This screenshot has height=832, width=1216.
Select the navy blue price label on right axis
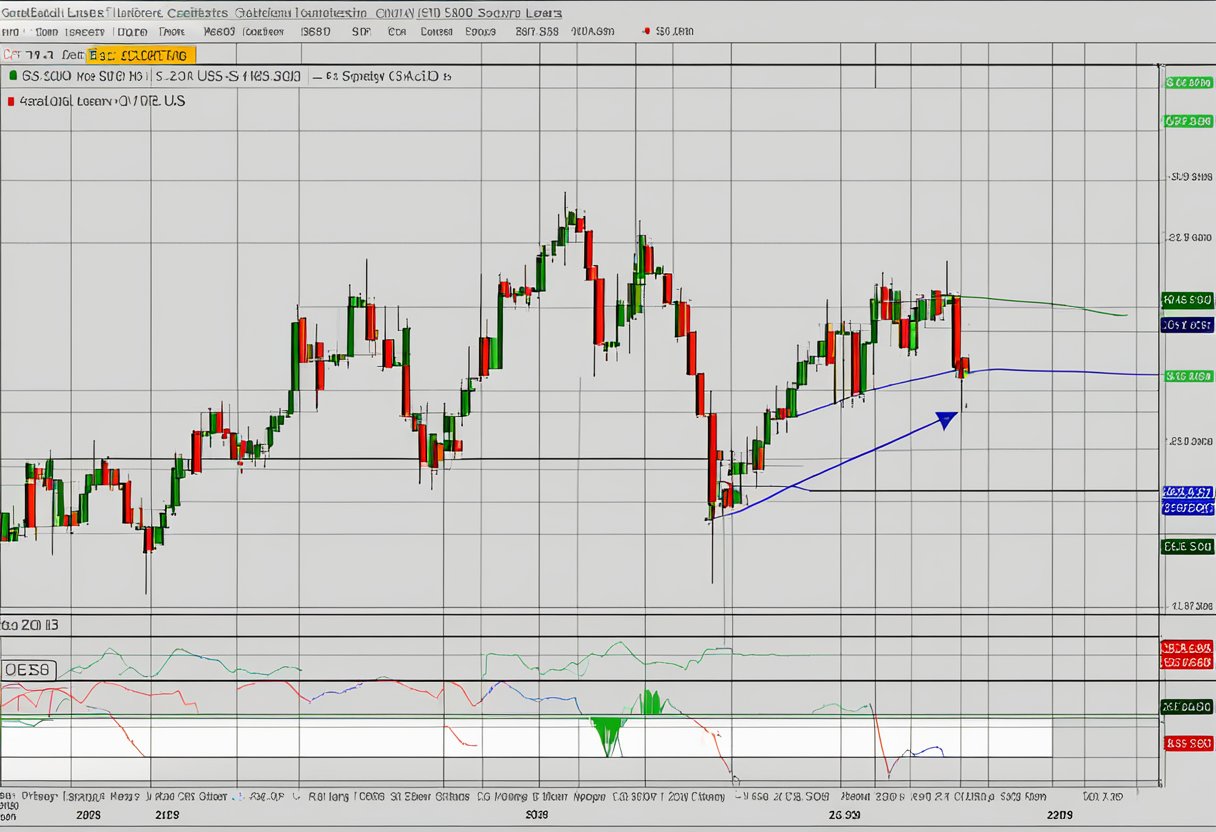tap(1188, 325)
